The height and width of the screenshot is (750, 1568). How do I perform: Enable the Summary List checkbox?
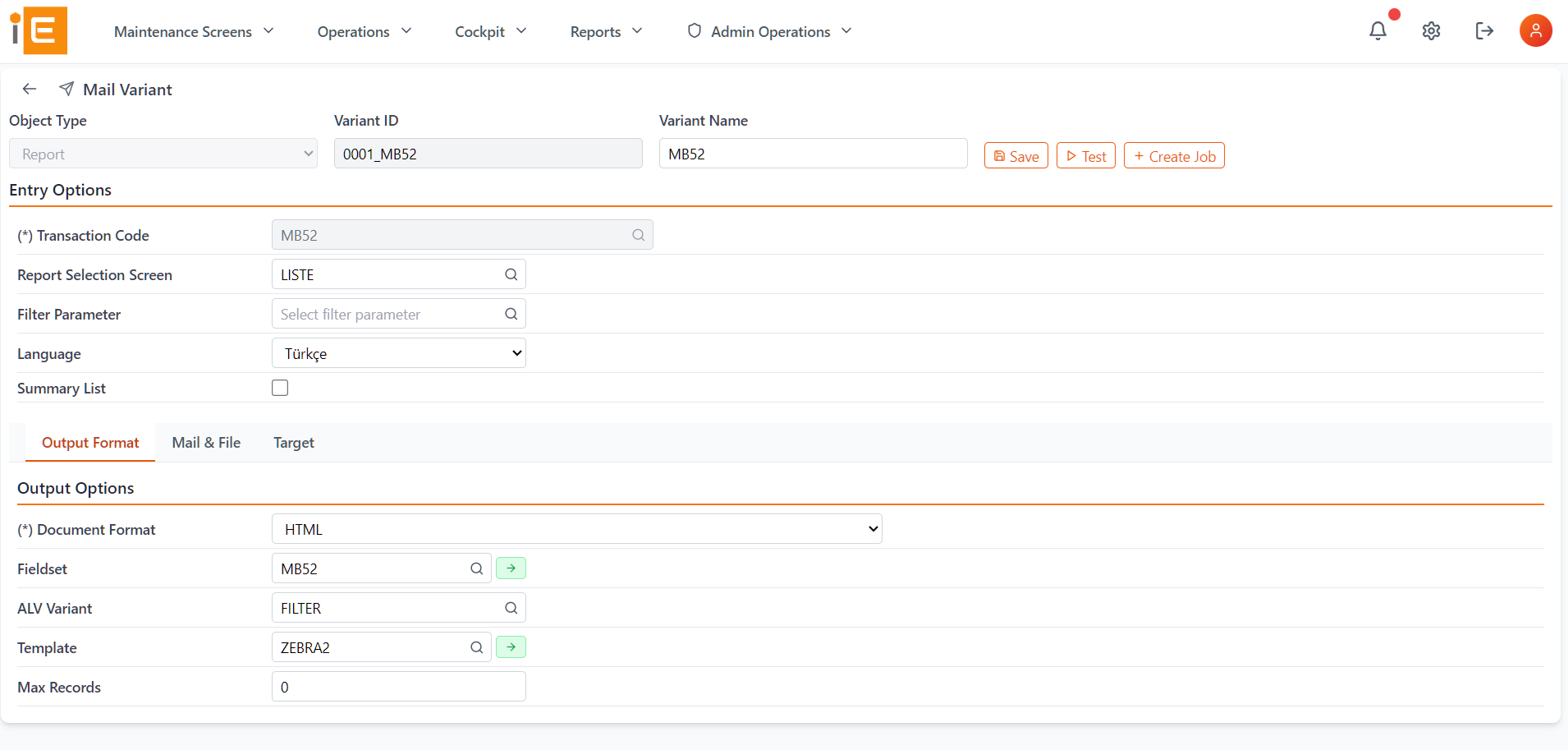(x=279, y=387)
